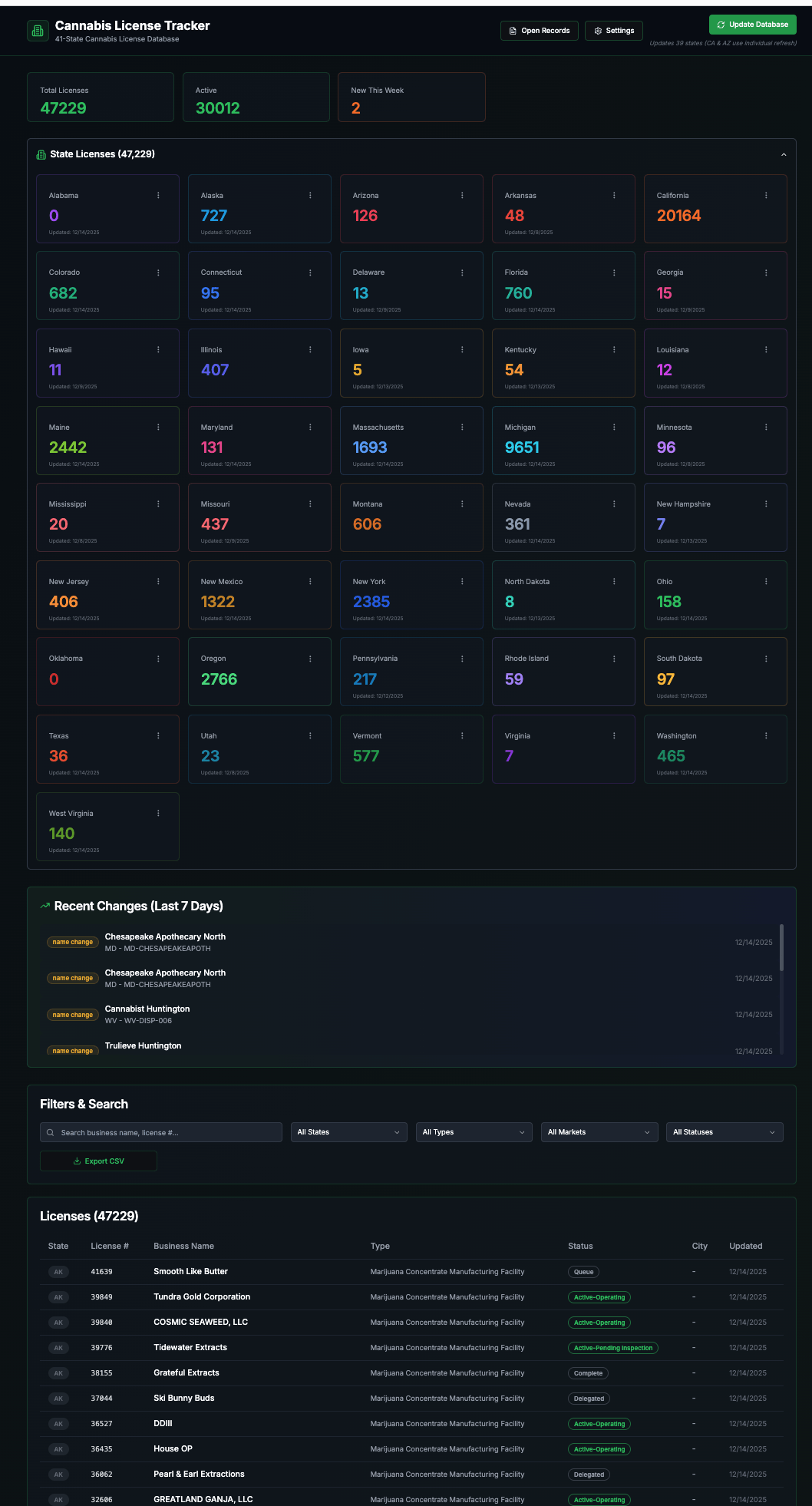Open Minnesota card's three-dot menu
Image resolution: width=812 pixels, height=1506 pixels.
coord(766,428)
